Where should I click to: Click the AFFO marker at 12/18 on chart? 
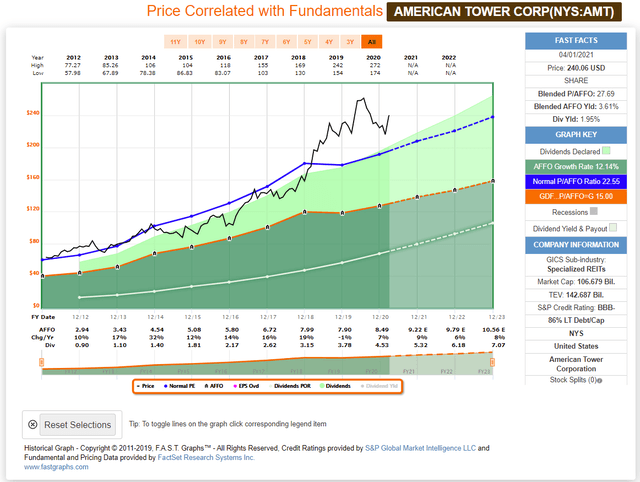(x=304, y=212)
